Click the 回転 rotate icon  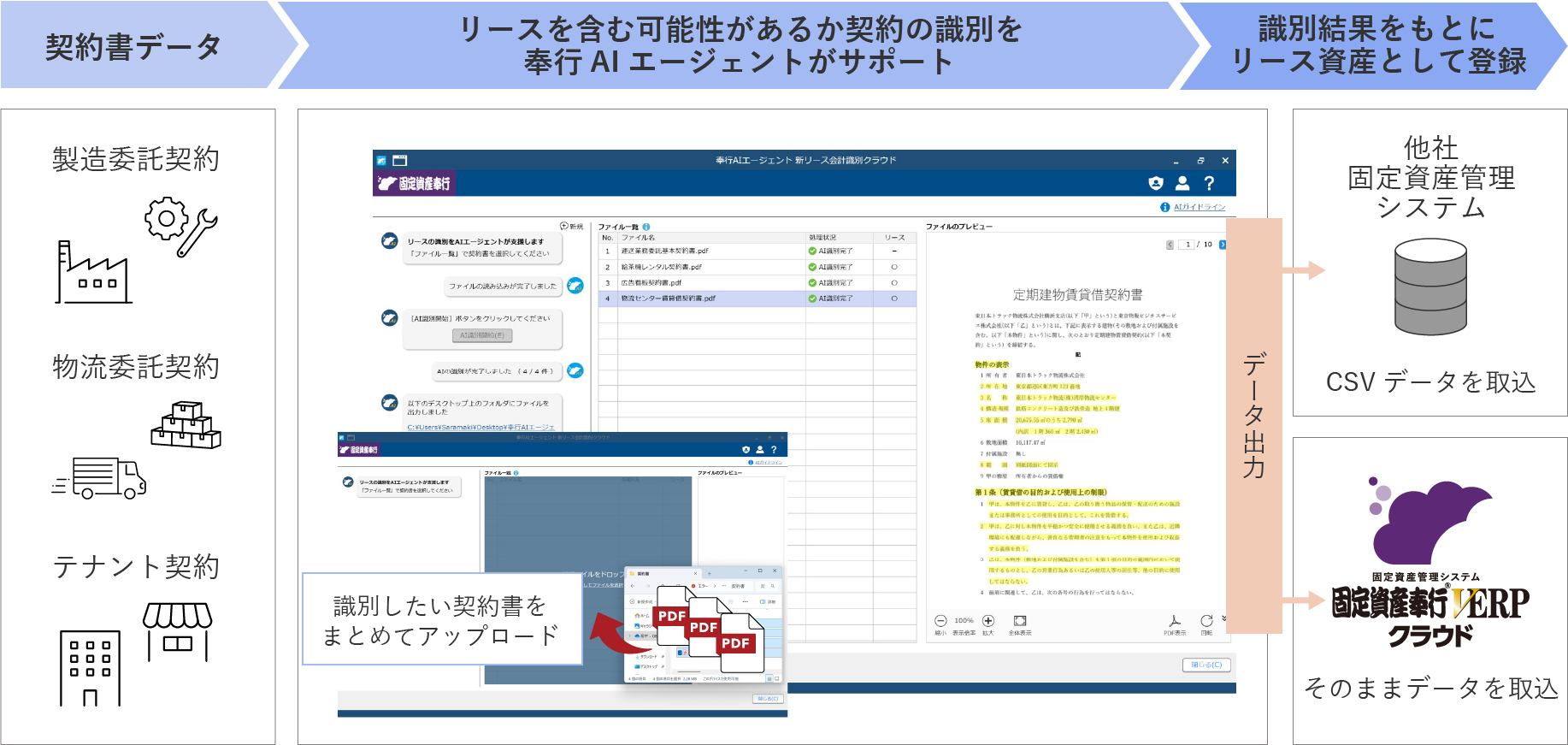(x=1206, y=621)
